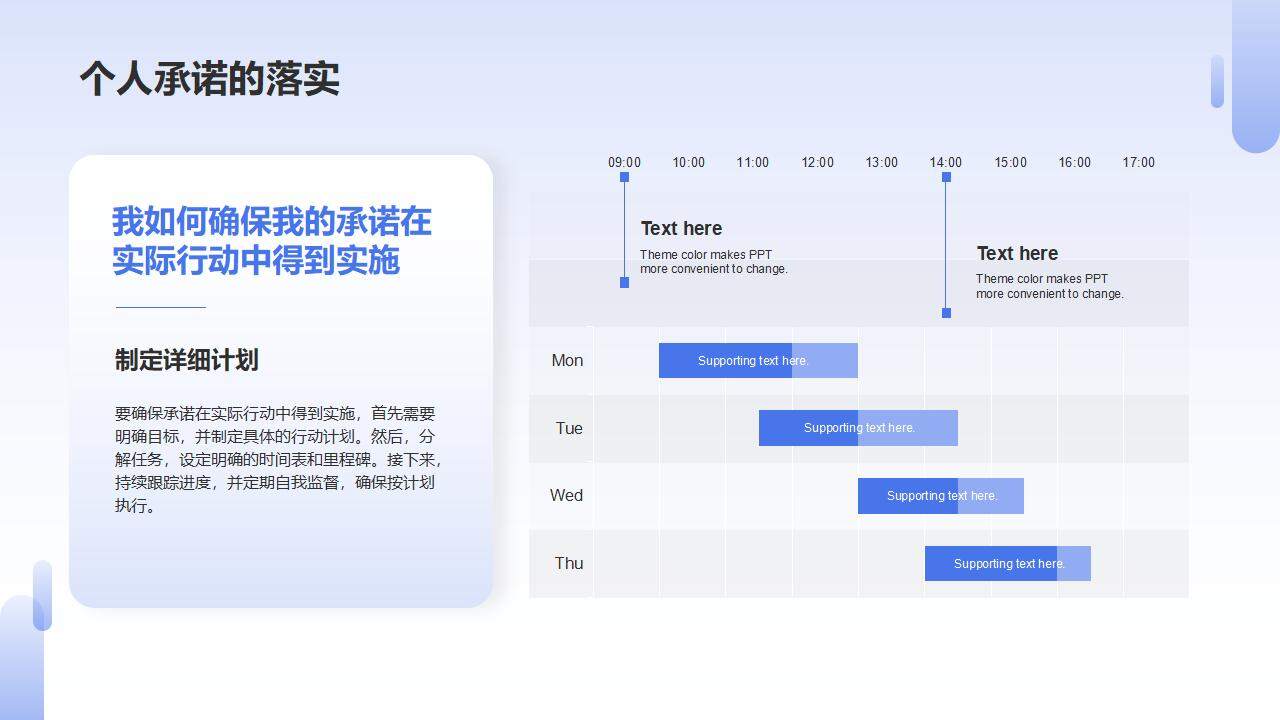
Task: Click the 11:00 time label
Action: (x=753, y=162)
